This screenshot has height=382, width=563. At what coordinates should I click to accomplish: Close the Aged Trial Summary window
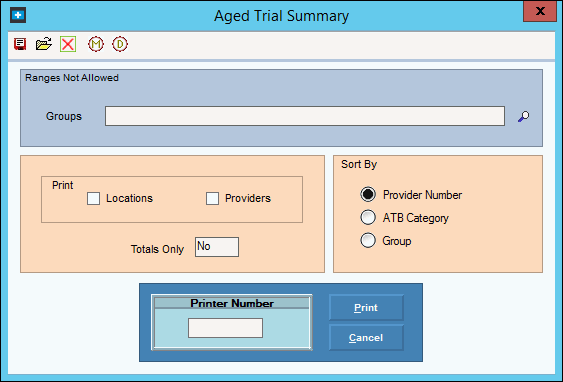[x=540, y=11]
